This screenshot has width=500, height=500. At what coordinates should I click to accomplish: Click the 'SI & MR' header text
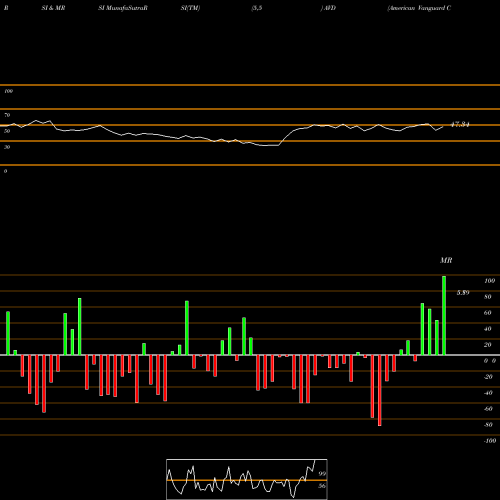click(53, 8)
